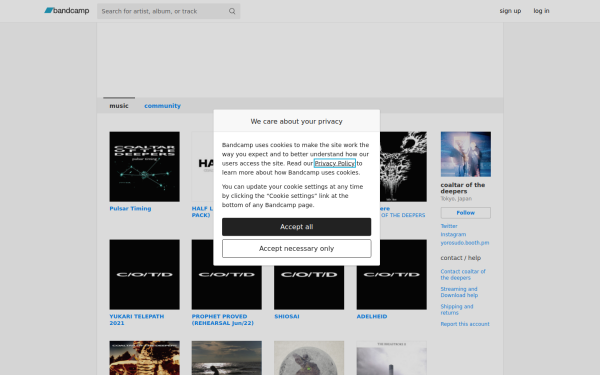Switch to the music tab
Viewport: 600px width, 375px height.
point(119,106)
